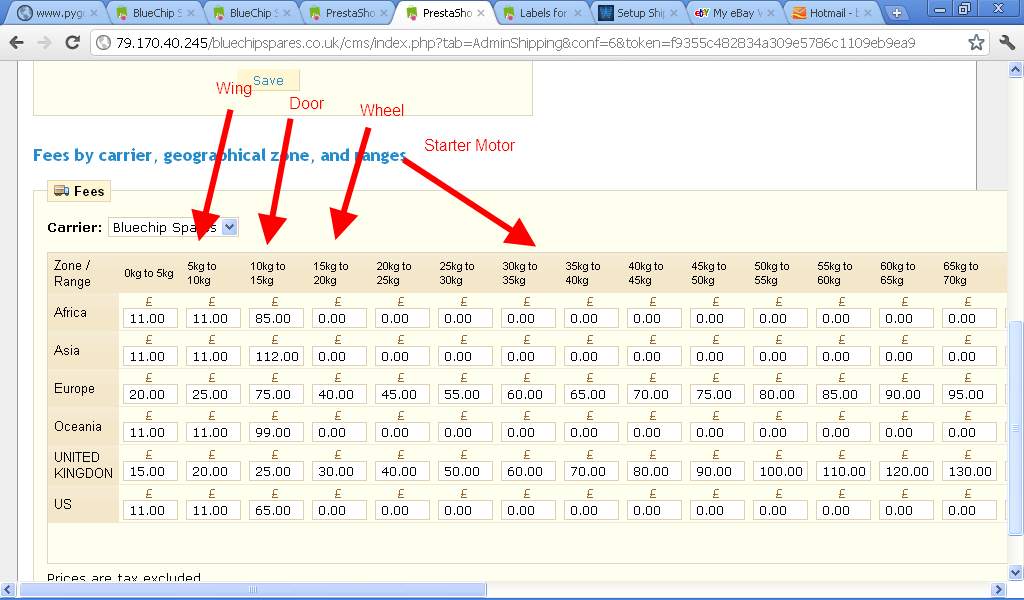
Task: Edit Africa 10kg to 15kg fee 85.00
Action: (x=276, y=319)
